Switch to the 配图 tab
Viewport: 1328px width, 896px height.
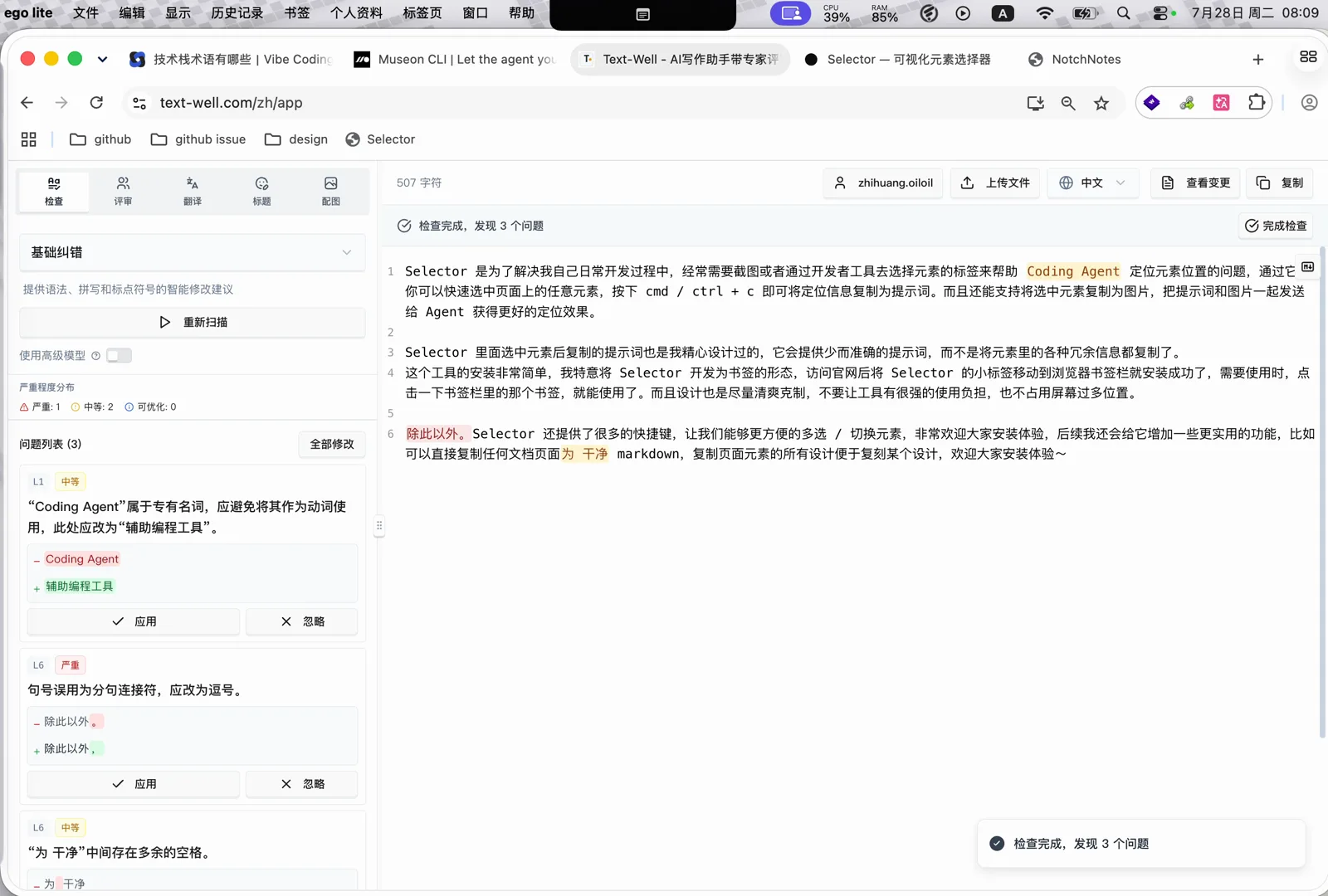point(330,192)
